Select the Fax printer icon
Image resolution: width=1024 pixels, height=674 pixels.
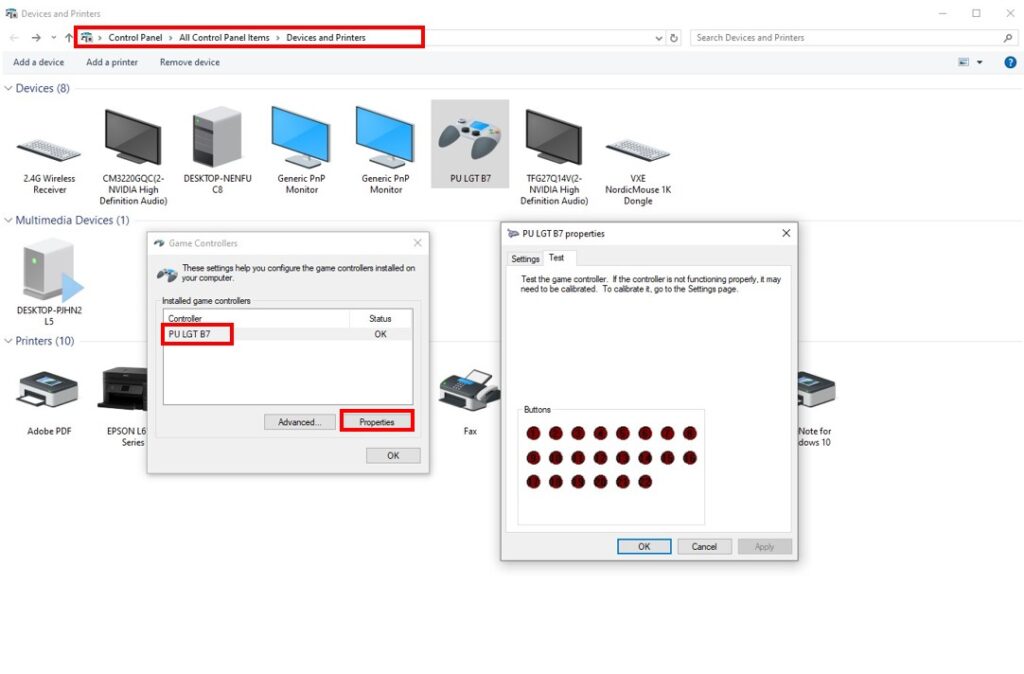coord(469,390)
